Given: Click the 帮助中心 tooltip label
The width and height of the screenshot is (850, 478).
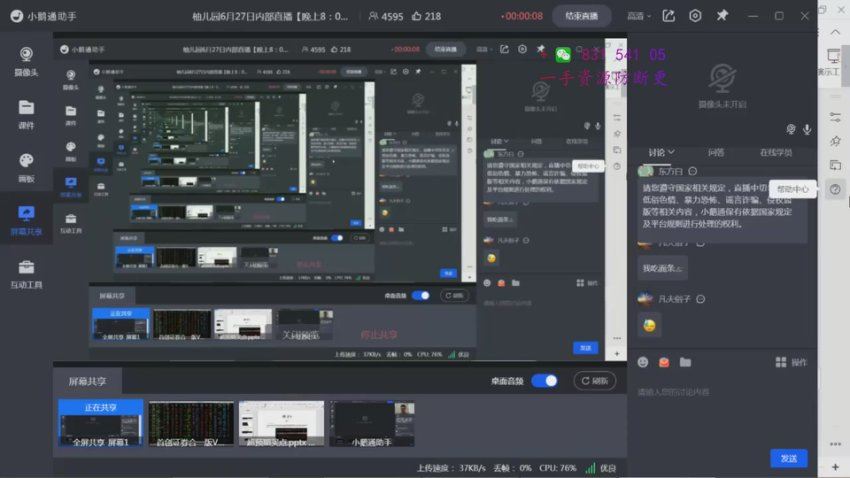Looking at the screenshot, I should click(x=792, y=189).
